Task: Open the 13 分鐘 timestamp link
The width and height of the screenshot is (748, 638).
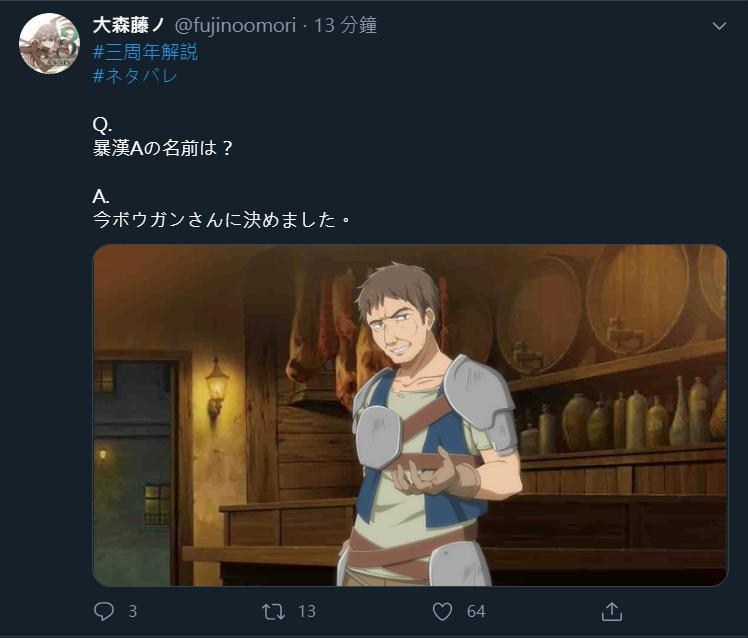Action: [x=345, y=25]
